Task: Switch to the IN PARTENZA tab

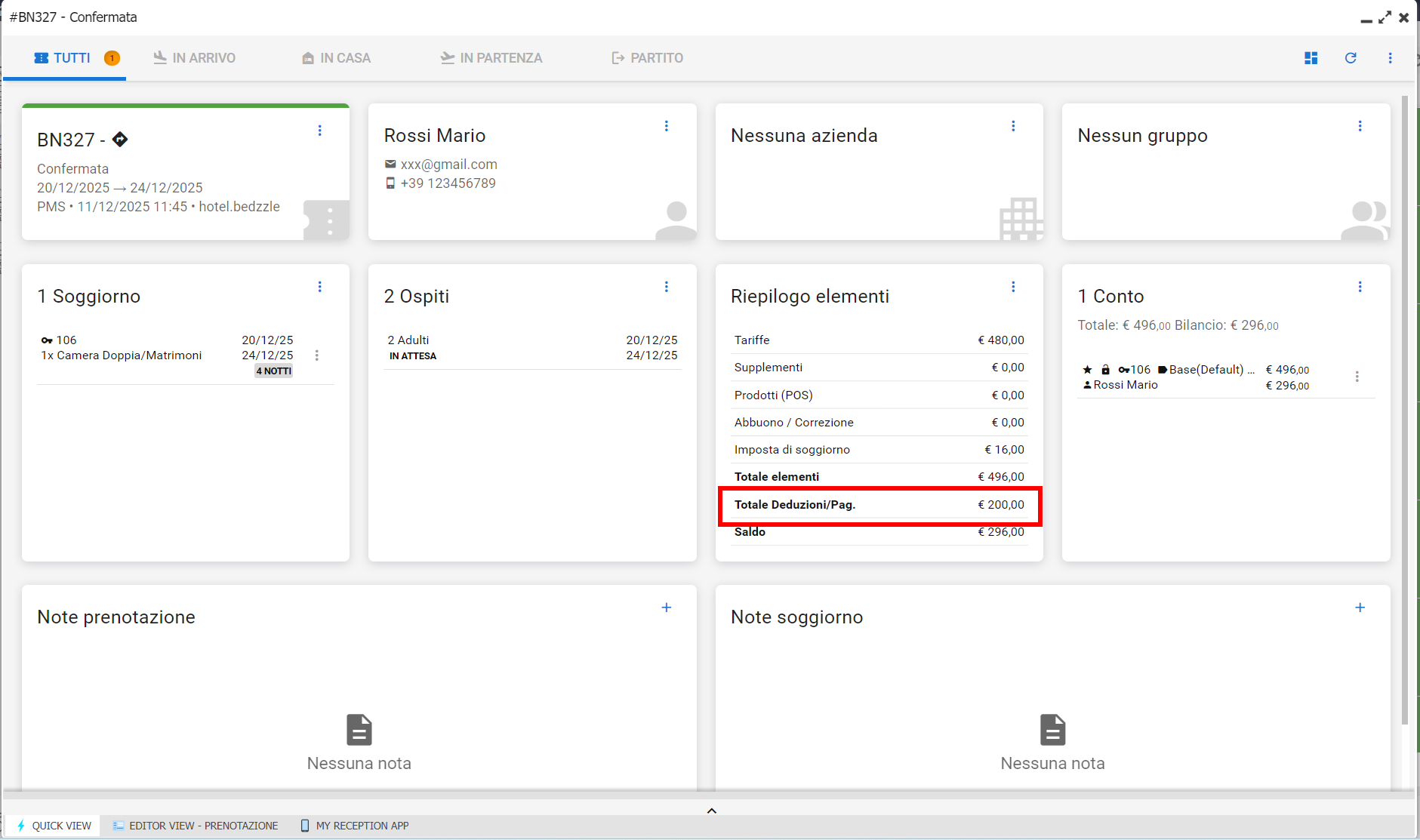Action: click(x=491, y=58)
